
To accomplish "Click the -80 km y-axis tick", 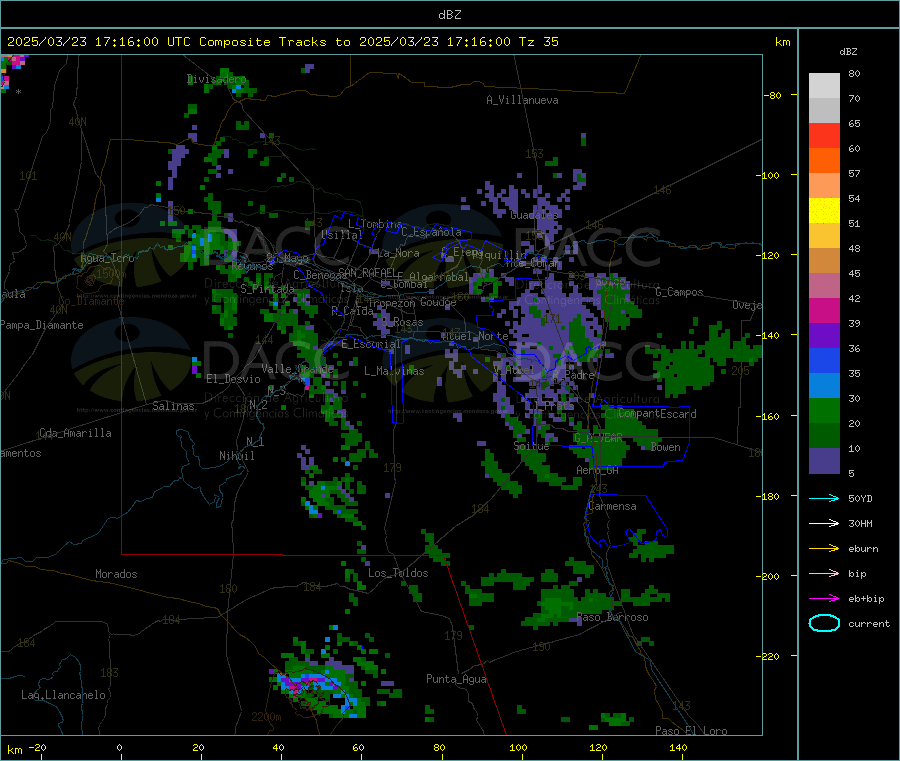I will (773, 95).
